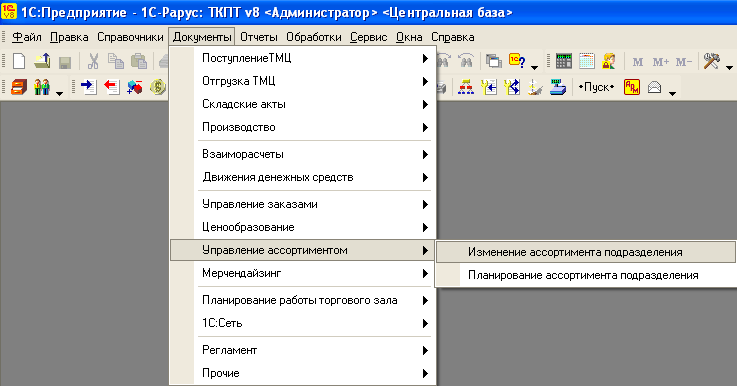Click the paste clipboard icon

139,61
